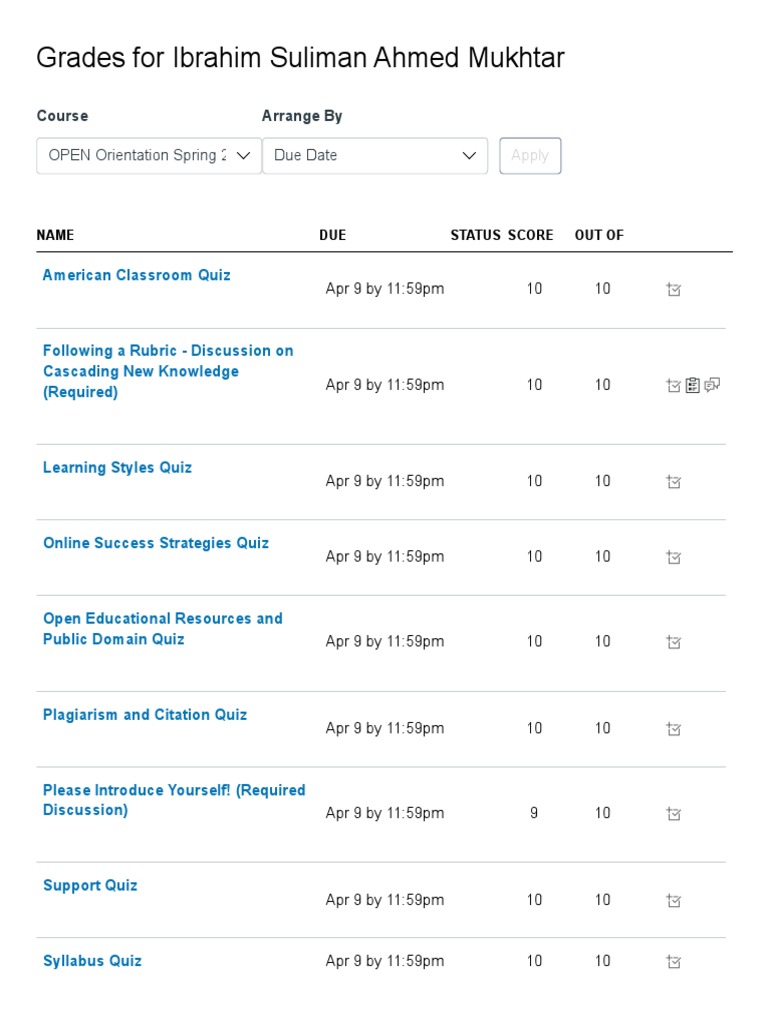The image size is (768, 1024).
Task: Open score details icon on Following a Rubric row
Action: pos(674,385)
